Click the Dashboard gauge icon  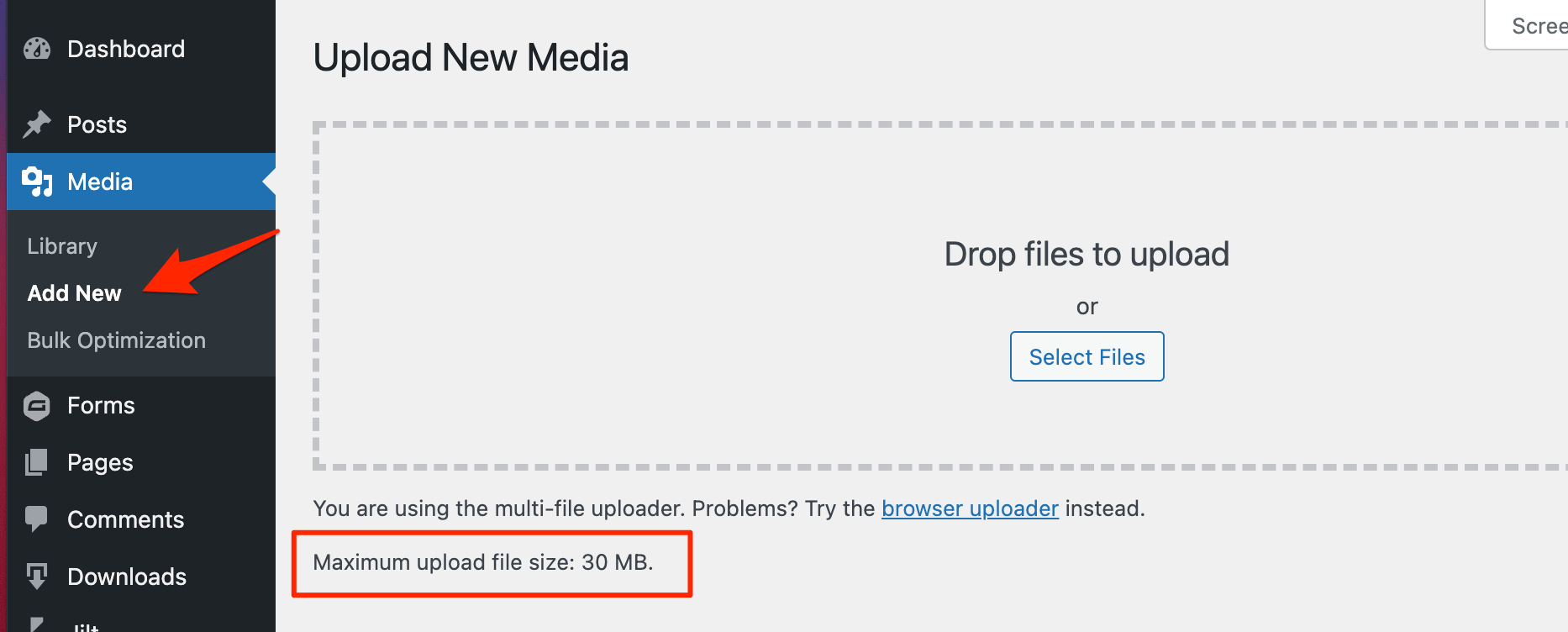(36, 48)
